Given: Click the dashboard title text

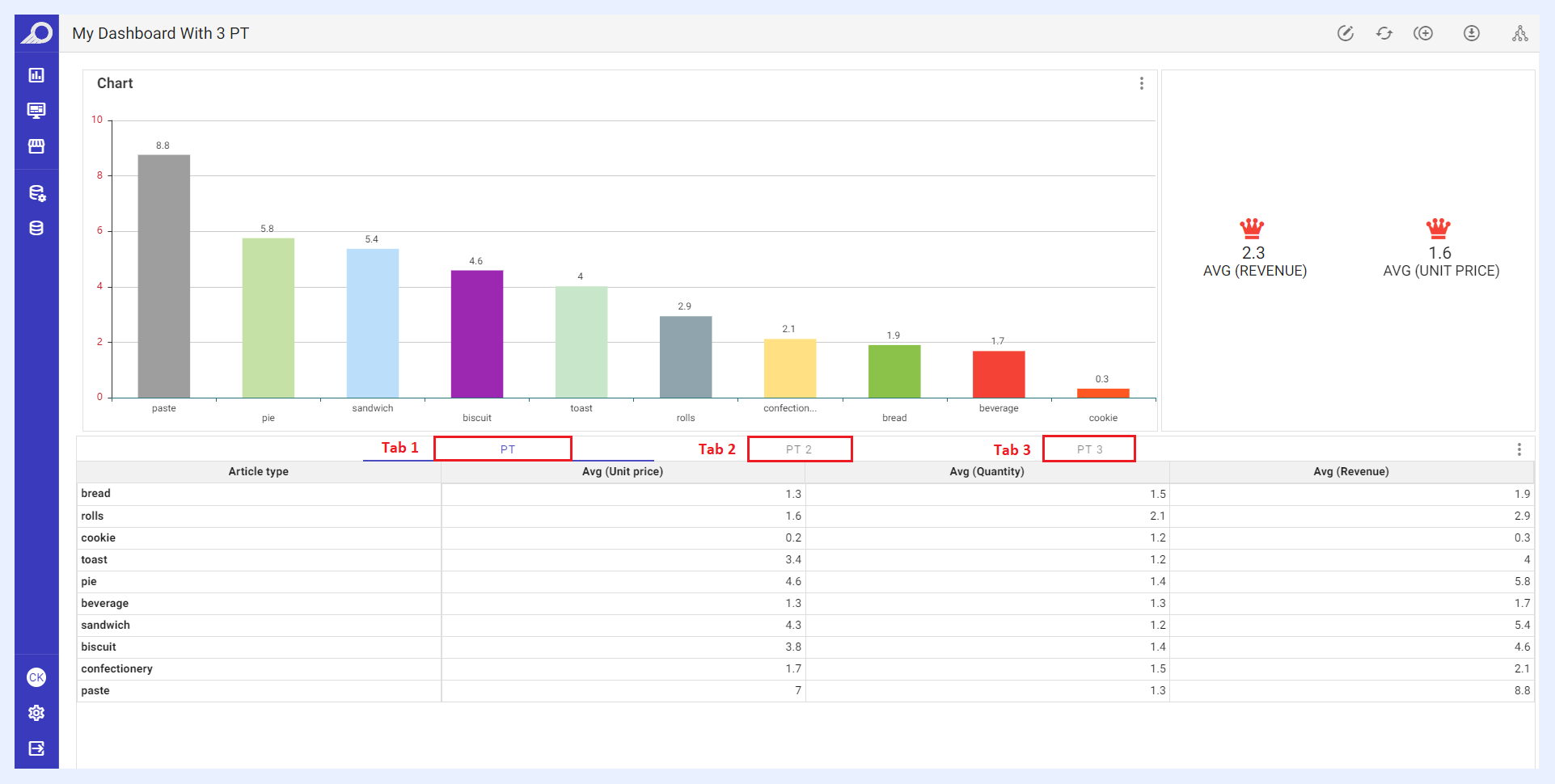Looking at the screenshot, I should tap(160, 33).
